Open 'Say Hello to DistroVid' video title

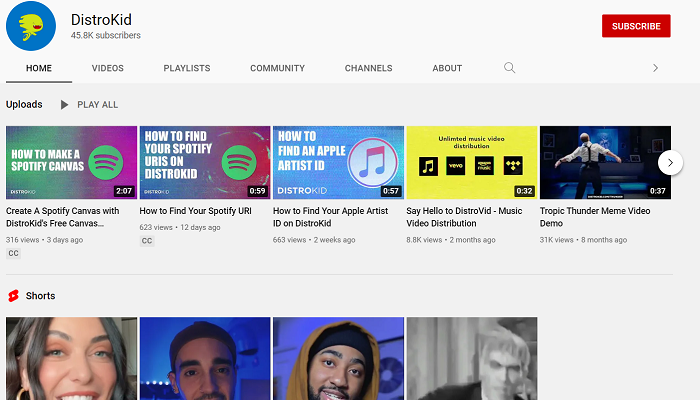[464, 217]
